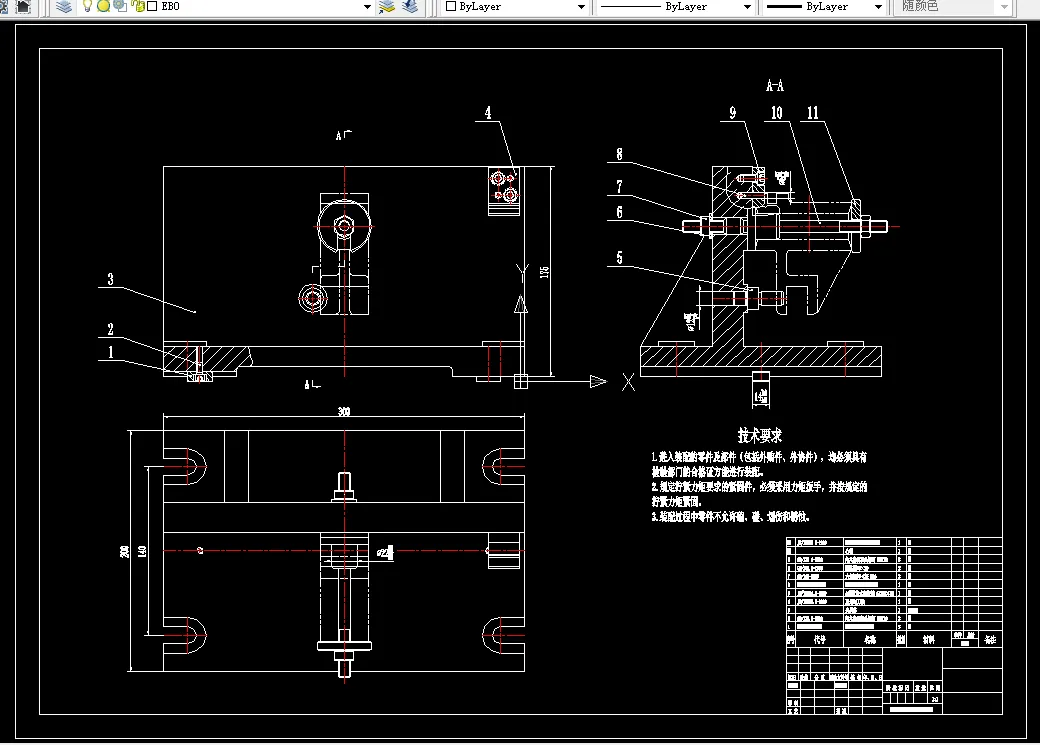The height and width of the screenshot is (745, 1040).
Task: Expand the EB0 layer list dropdown arrow
Action: (x=367, y=7)
